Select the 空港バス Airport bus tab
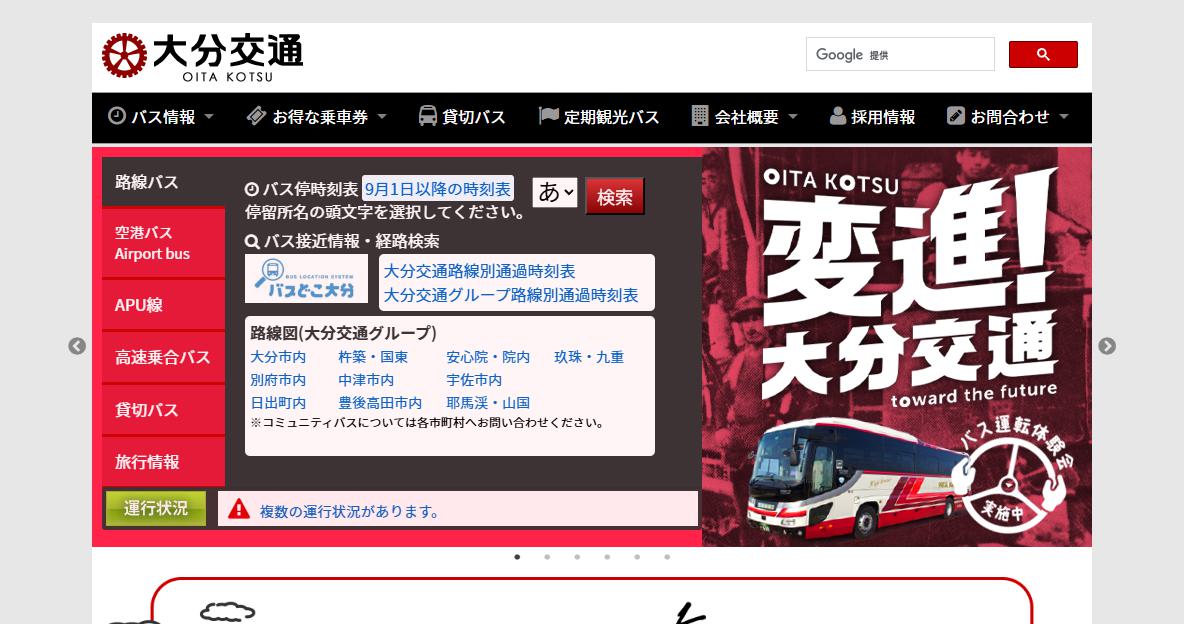The width and height of the screenshot is (1184, 624). [x=163, y=243]
